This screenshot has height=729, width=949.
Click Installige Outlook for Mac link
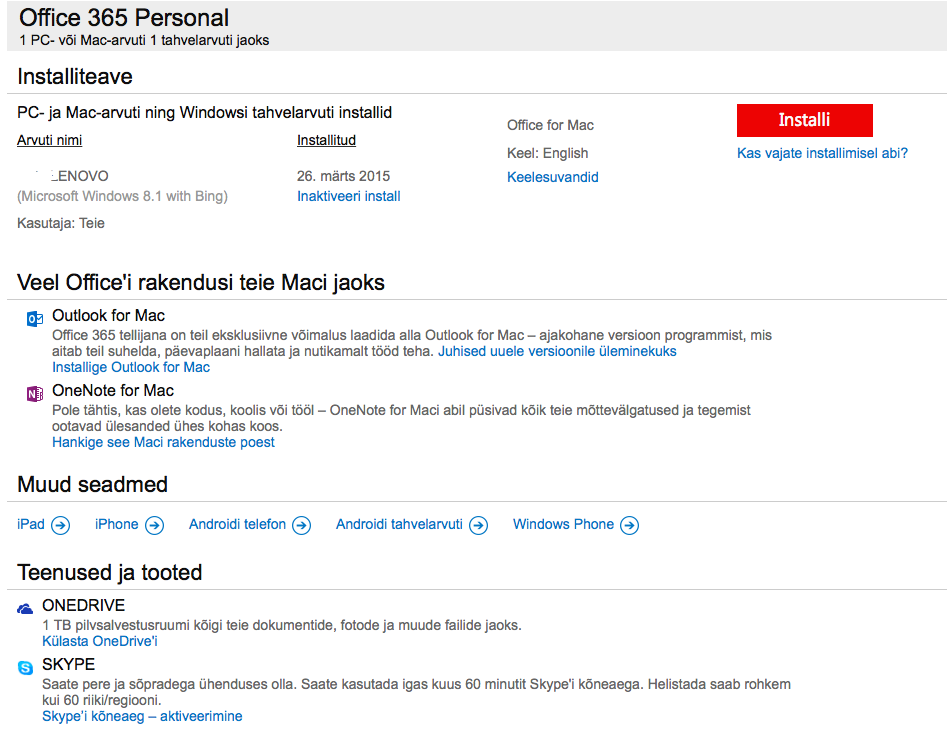point(131,367)
